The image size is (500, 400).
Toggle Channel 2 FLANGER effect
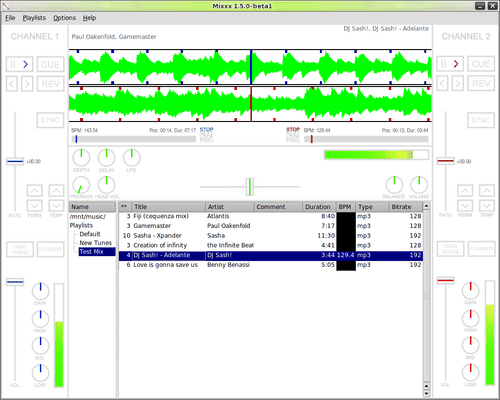click(481, 249)
